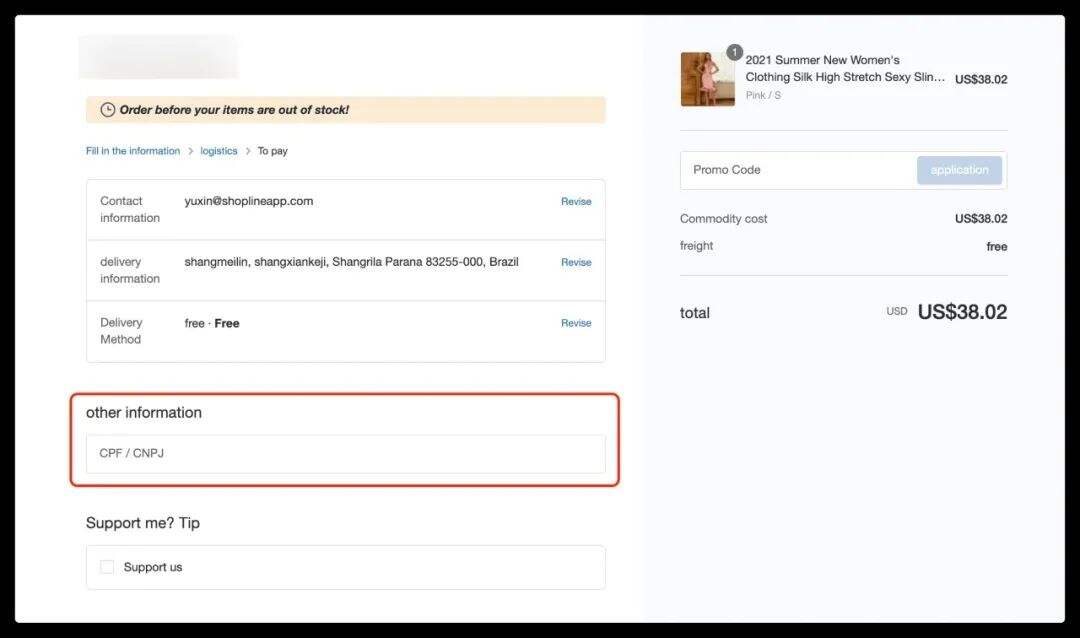Click into the Promo Code field
Screen dimensions: 1080x638
click(798, 170)
